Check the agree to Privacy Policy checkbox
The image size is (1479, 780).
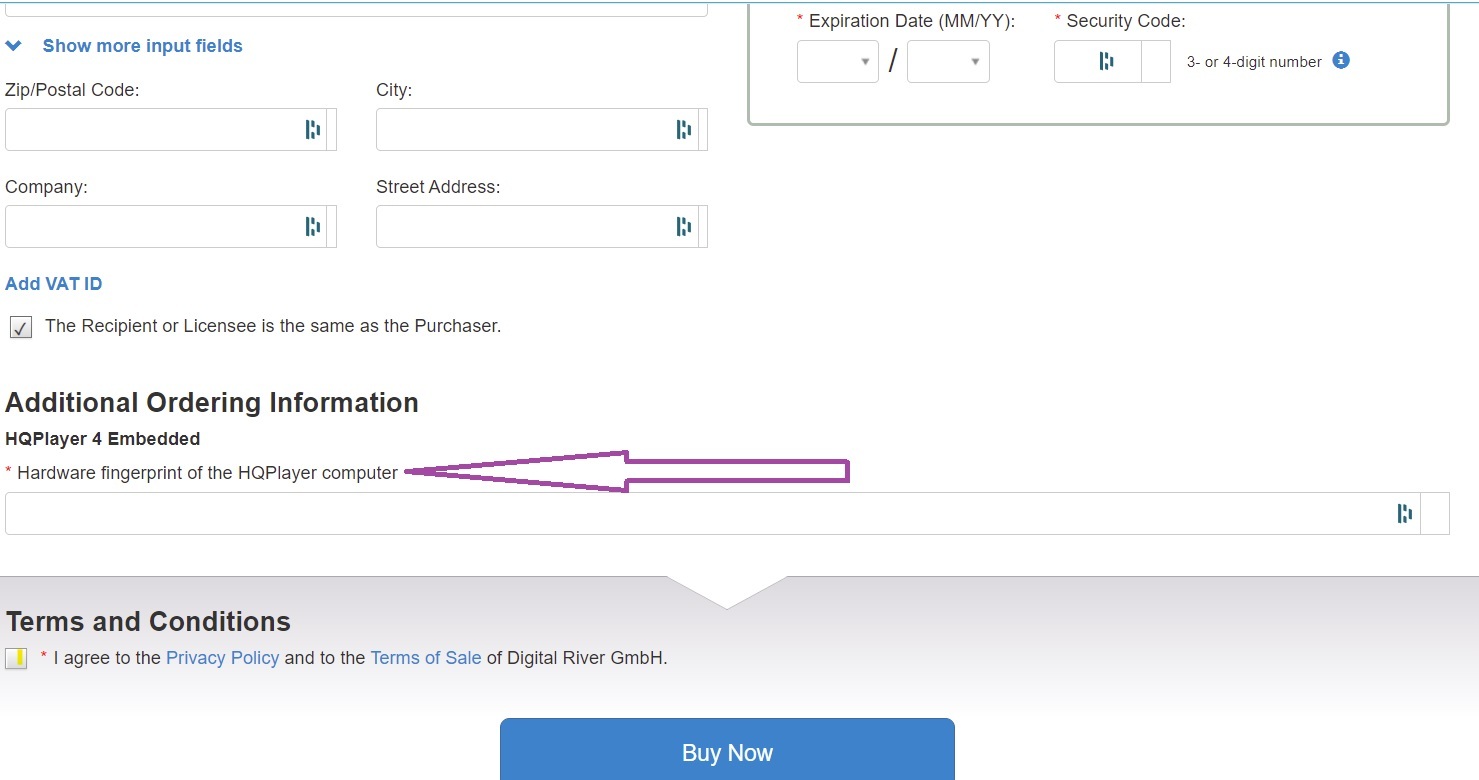click(16, 658)
